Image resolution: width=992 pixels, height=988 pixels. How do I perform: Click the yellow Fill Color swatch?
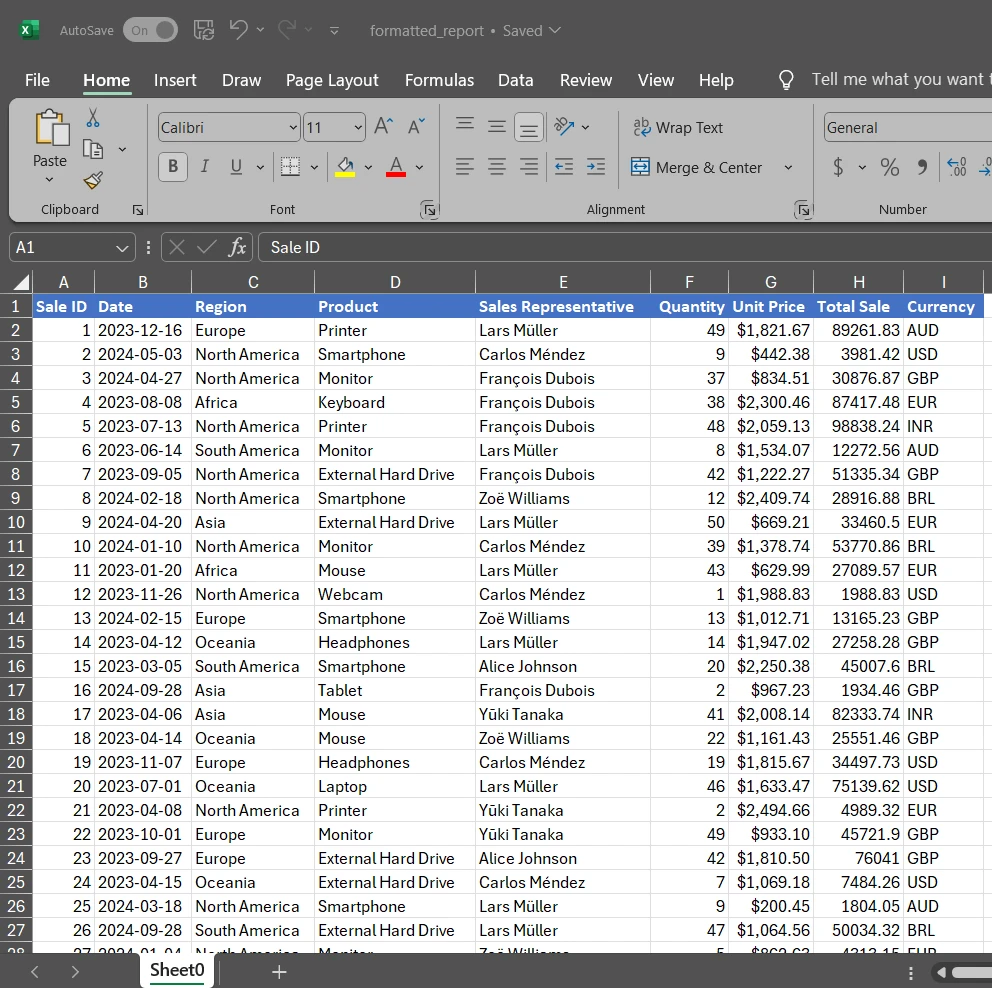pos(345,167)
